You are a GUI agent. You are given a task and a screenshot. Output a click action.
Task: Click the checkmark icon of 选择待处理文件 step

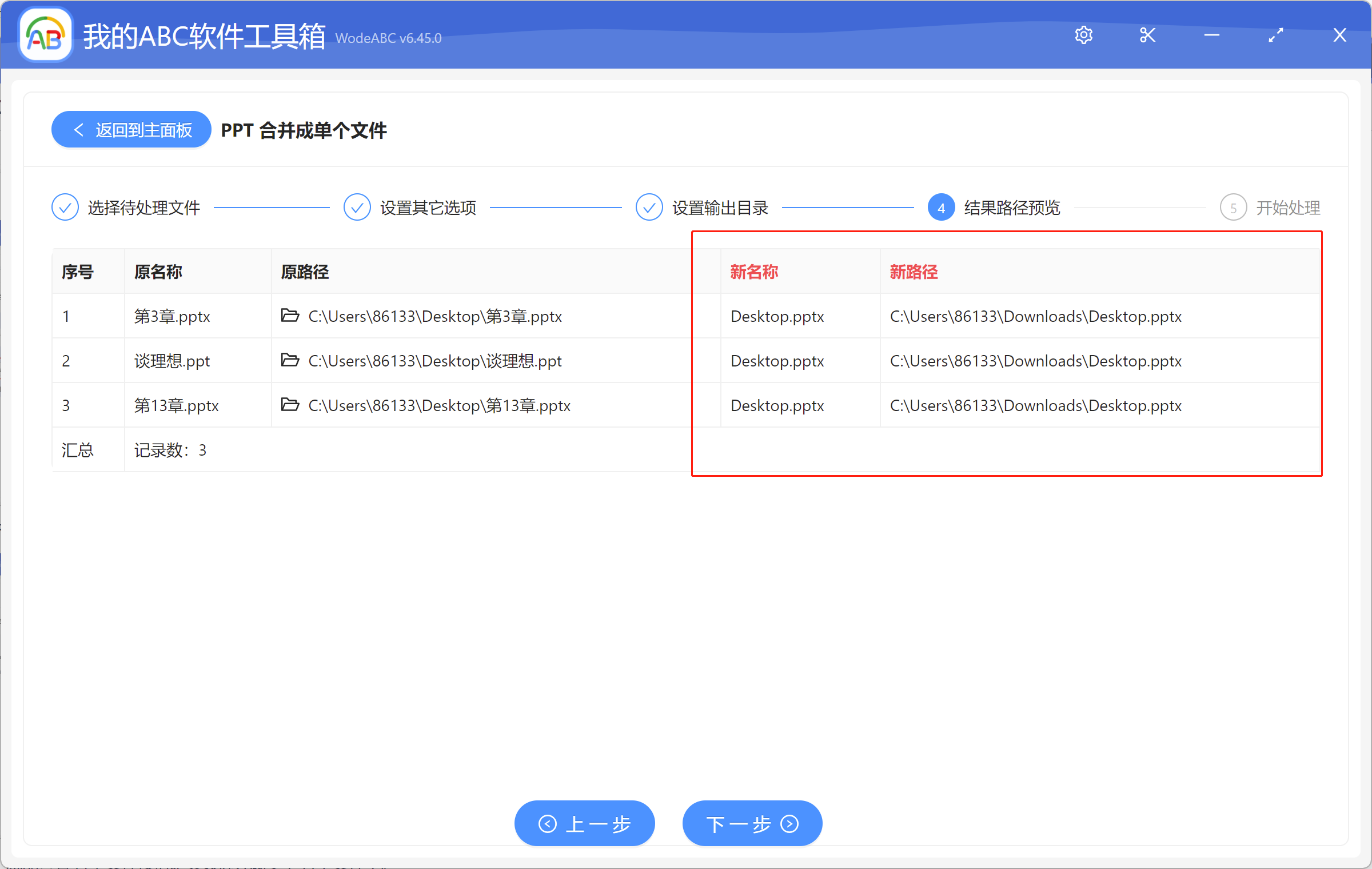pyautogui.click(x=65, y=207)
